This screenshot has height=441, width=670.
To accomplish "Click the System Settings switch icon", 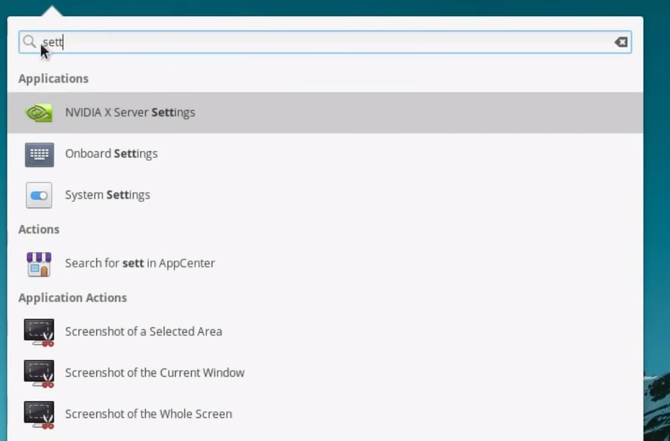I will 39,195.
